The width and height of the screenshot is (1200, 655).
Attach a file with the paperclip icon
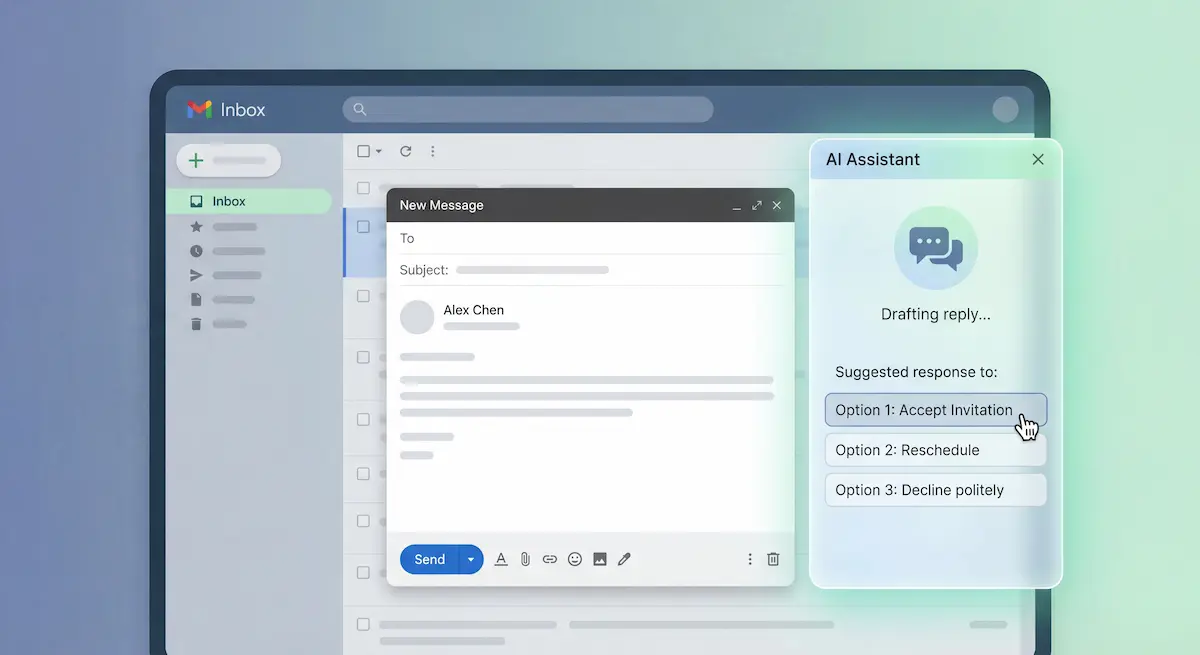click(525, 559)
